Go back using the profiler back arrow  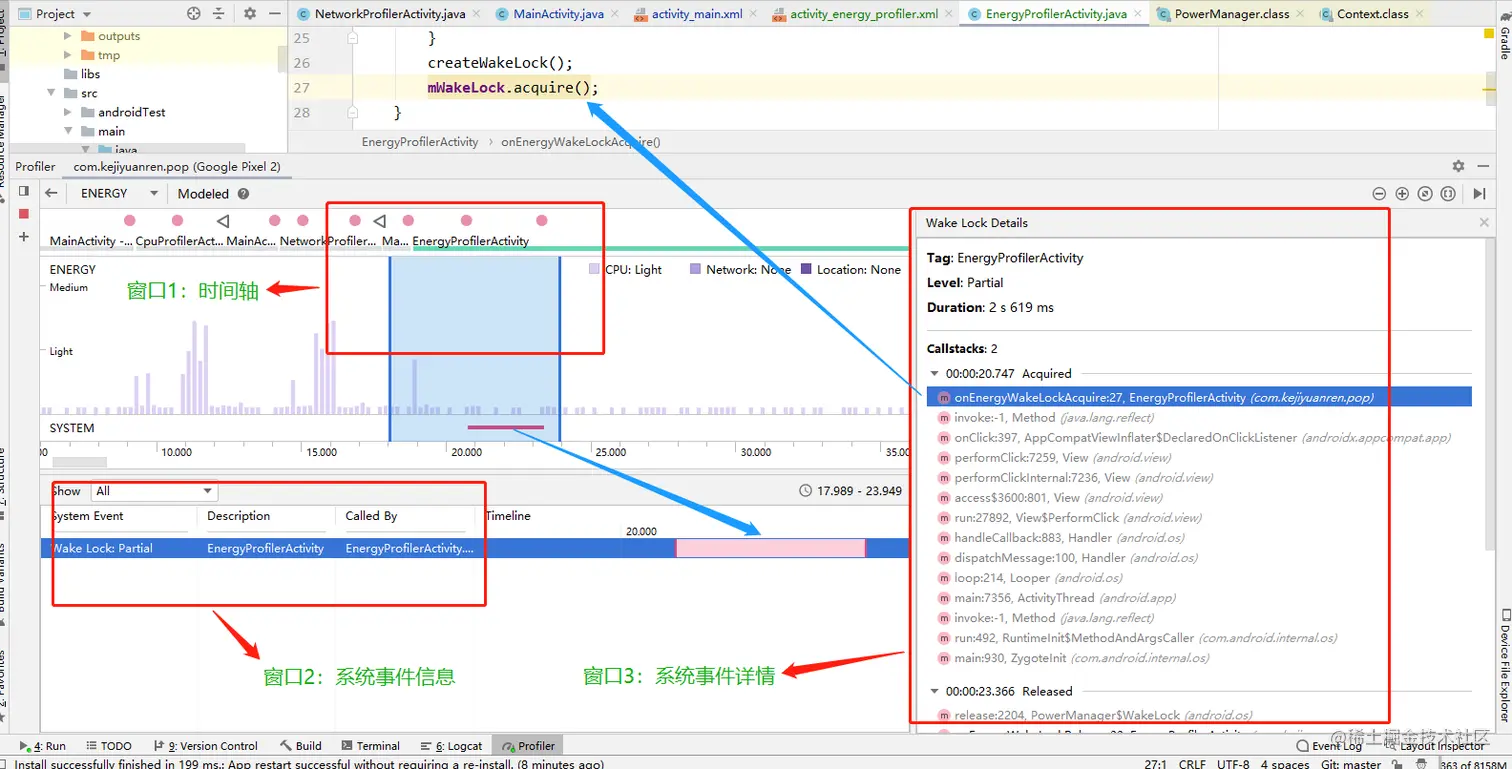pyautogui.click(x=51, y=193)
